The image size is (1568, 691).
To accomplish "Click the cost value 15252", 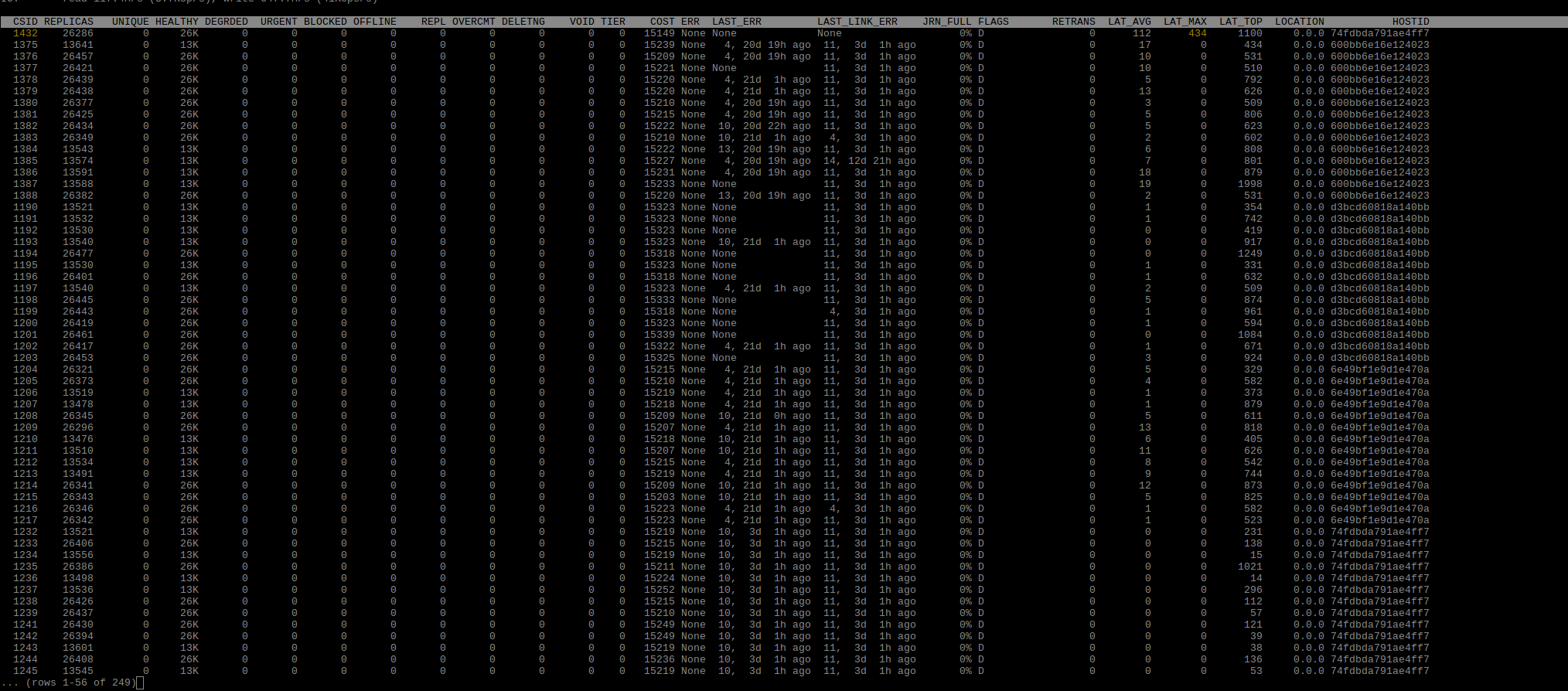I will 659,590.
